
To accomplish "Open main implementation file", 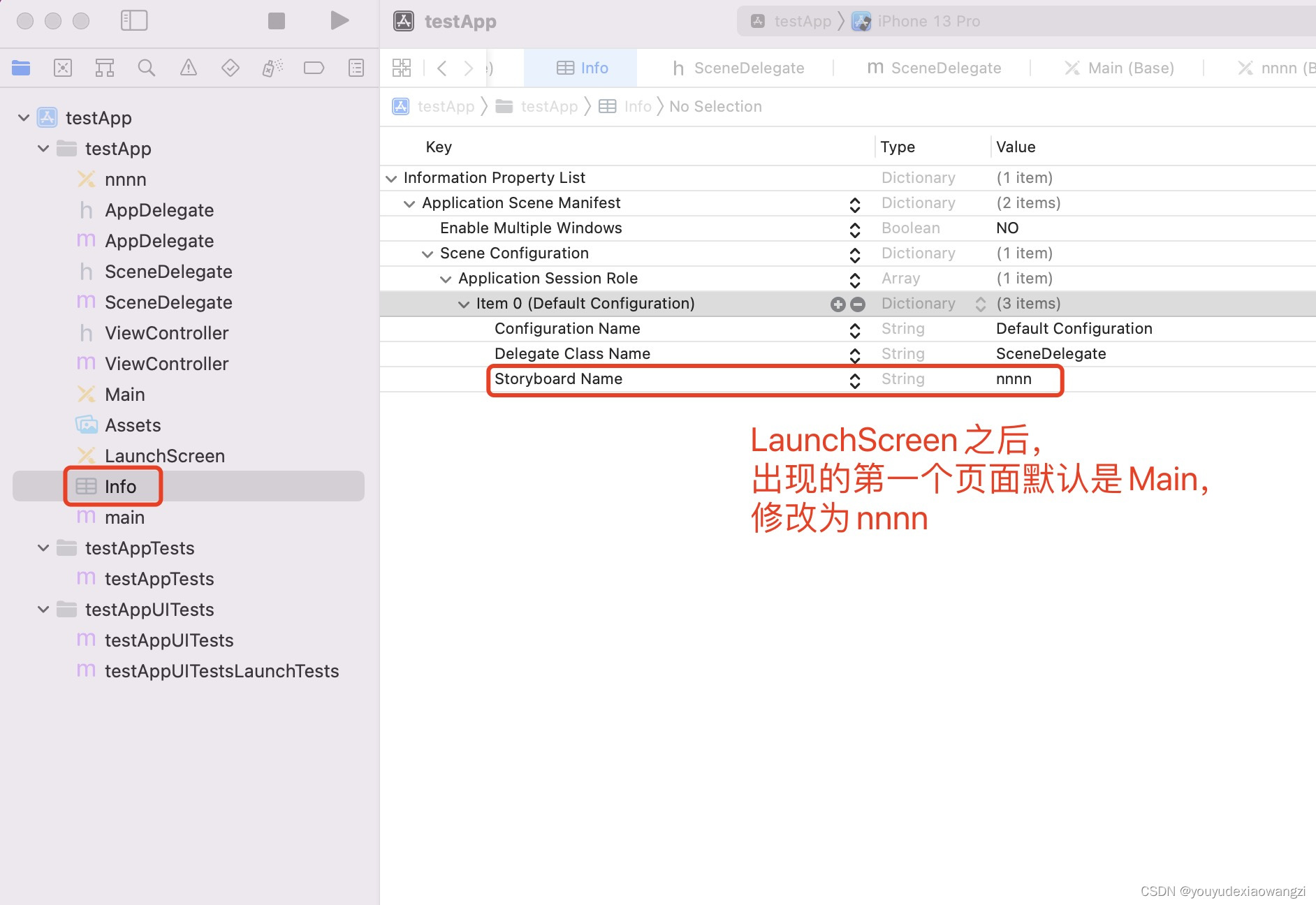I will (x=124, y=517).
